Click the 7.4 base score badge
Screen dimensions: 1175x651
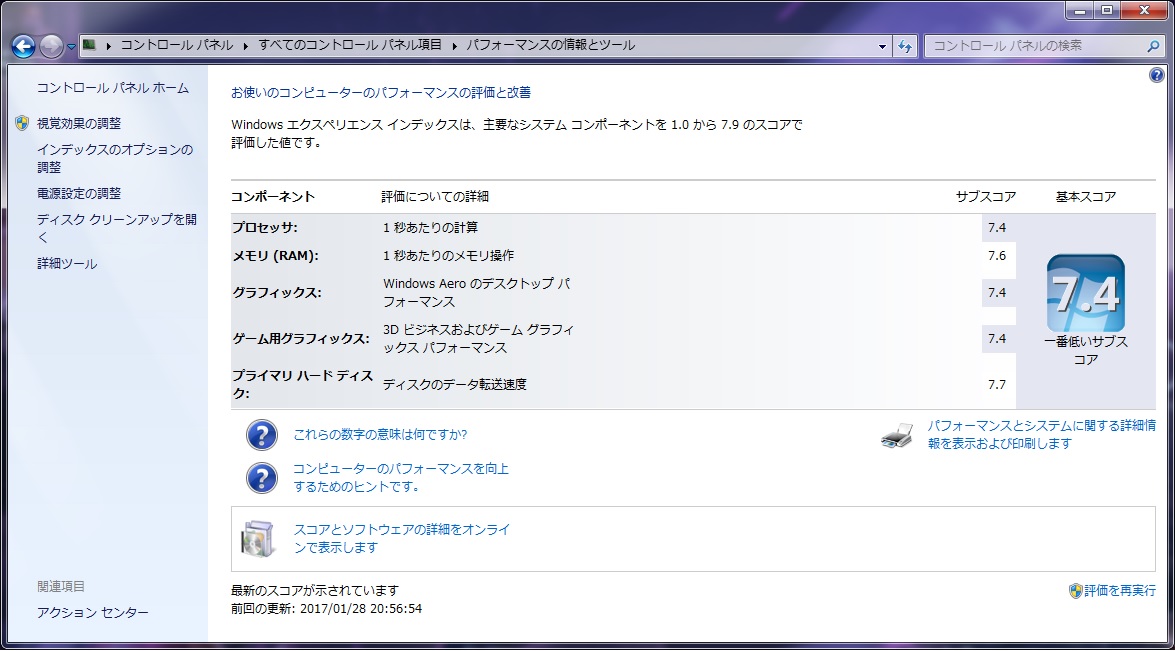(x=1086, y=293)
